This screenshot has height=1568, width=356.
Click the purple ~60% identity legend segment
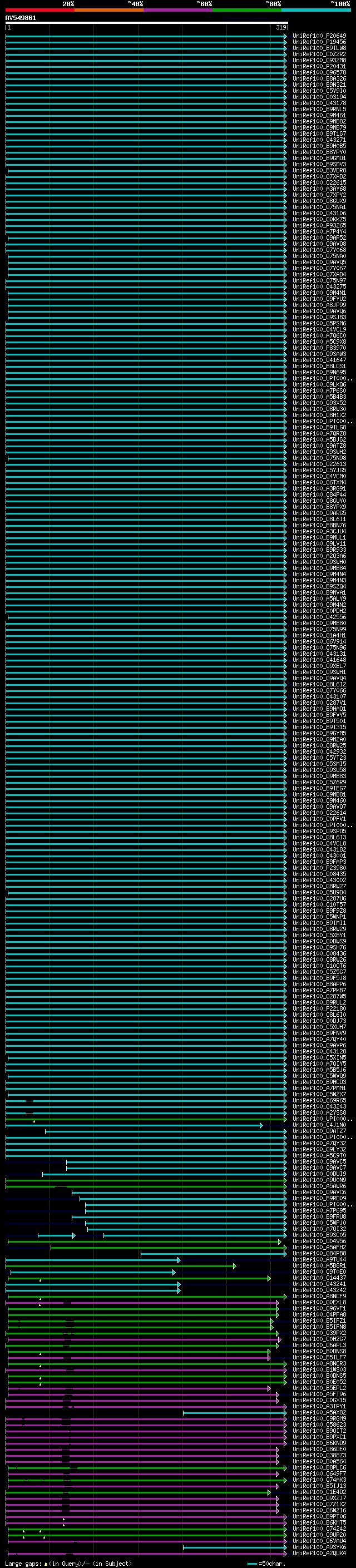179,11
